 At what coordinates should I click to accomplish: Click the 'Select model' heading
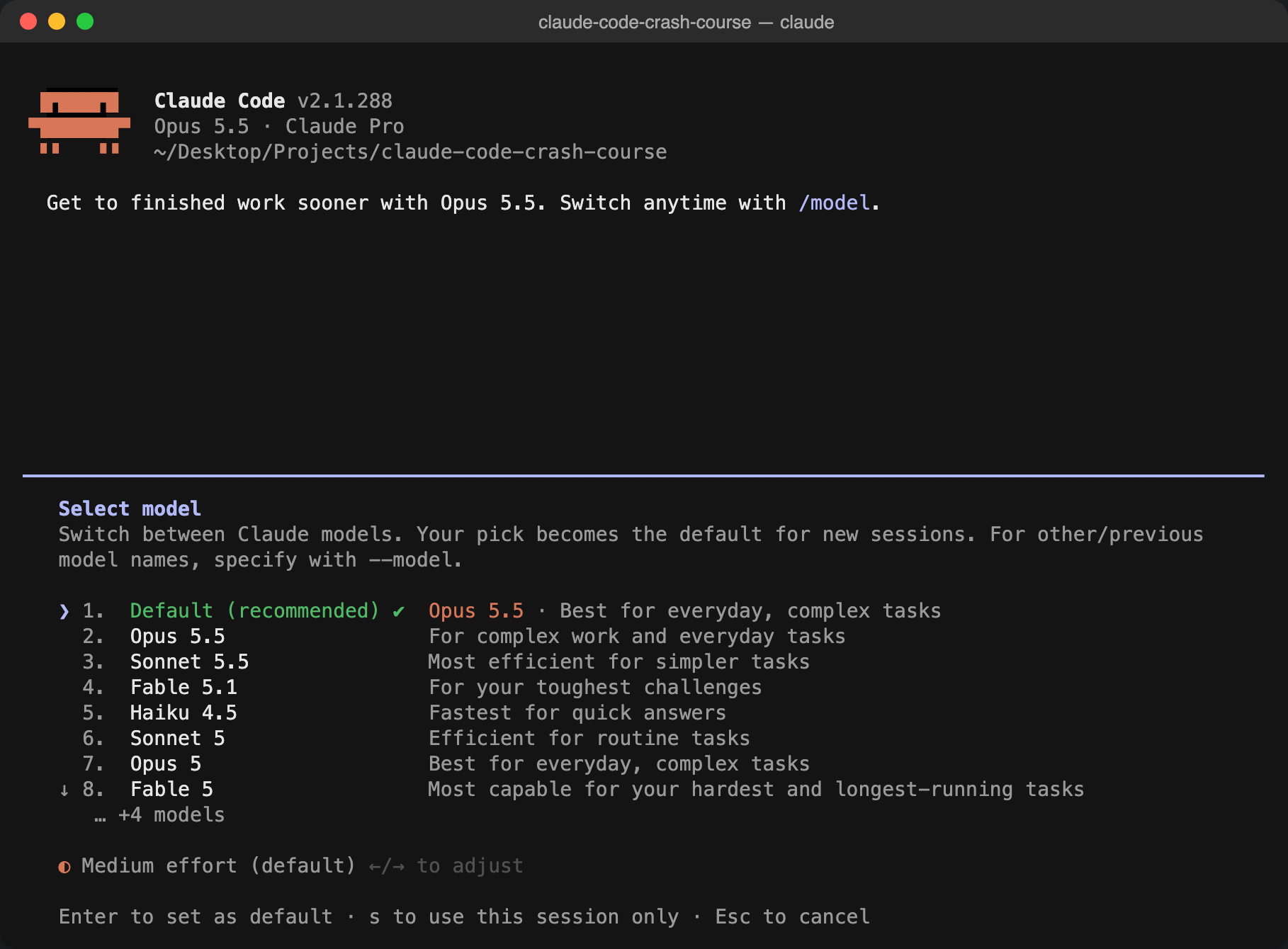pos(130,508)
